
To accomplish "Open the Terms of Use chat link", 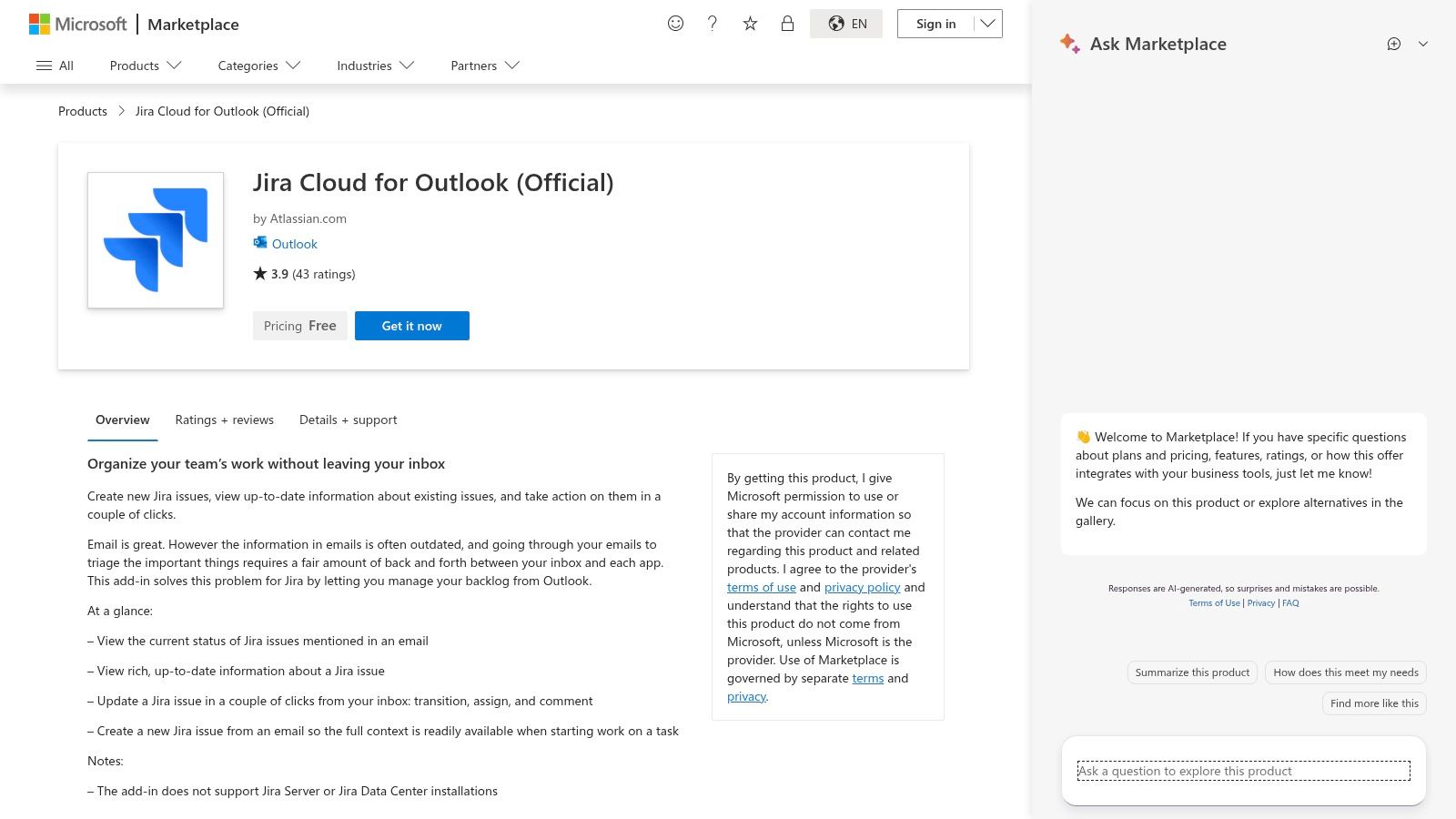I will (1214, 603).
